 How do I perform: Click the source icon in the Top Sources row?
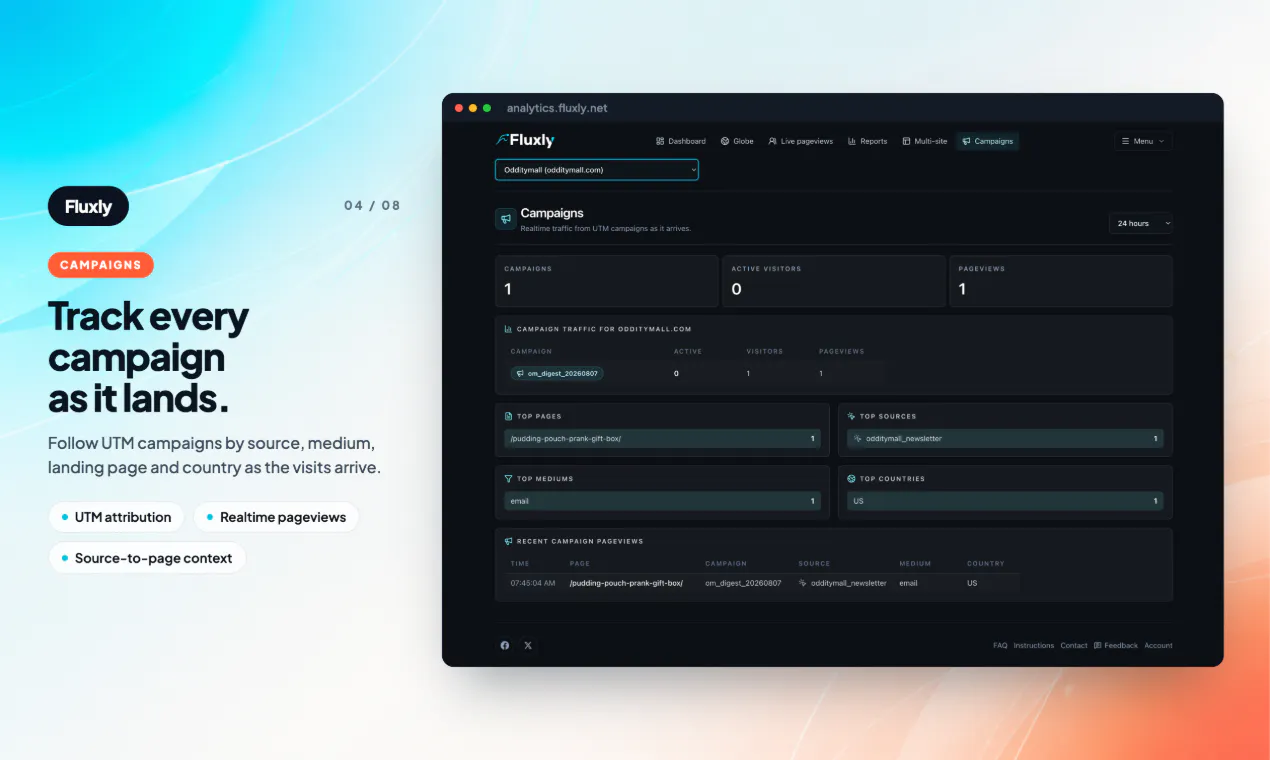click(x=858, y=439)
